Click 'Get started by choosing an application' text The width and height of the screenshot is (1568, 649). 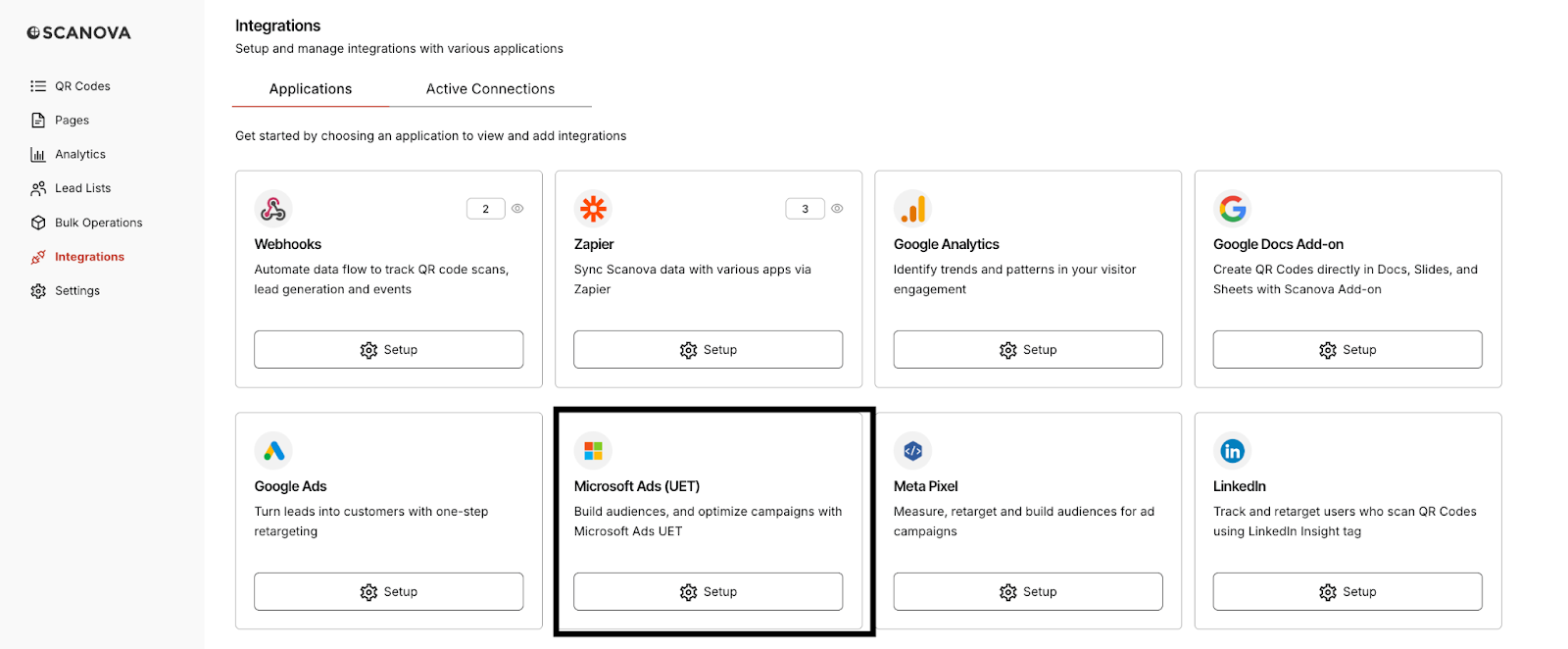point(430,136)
